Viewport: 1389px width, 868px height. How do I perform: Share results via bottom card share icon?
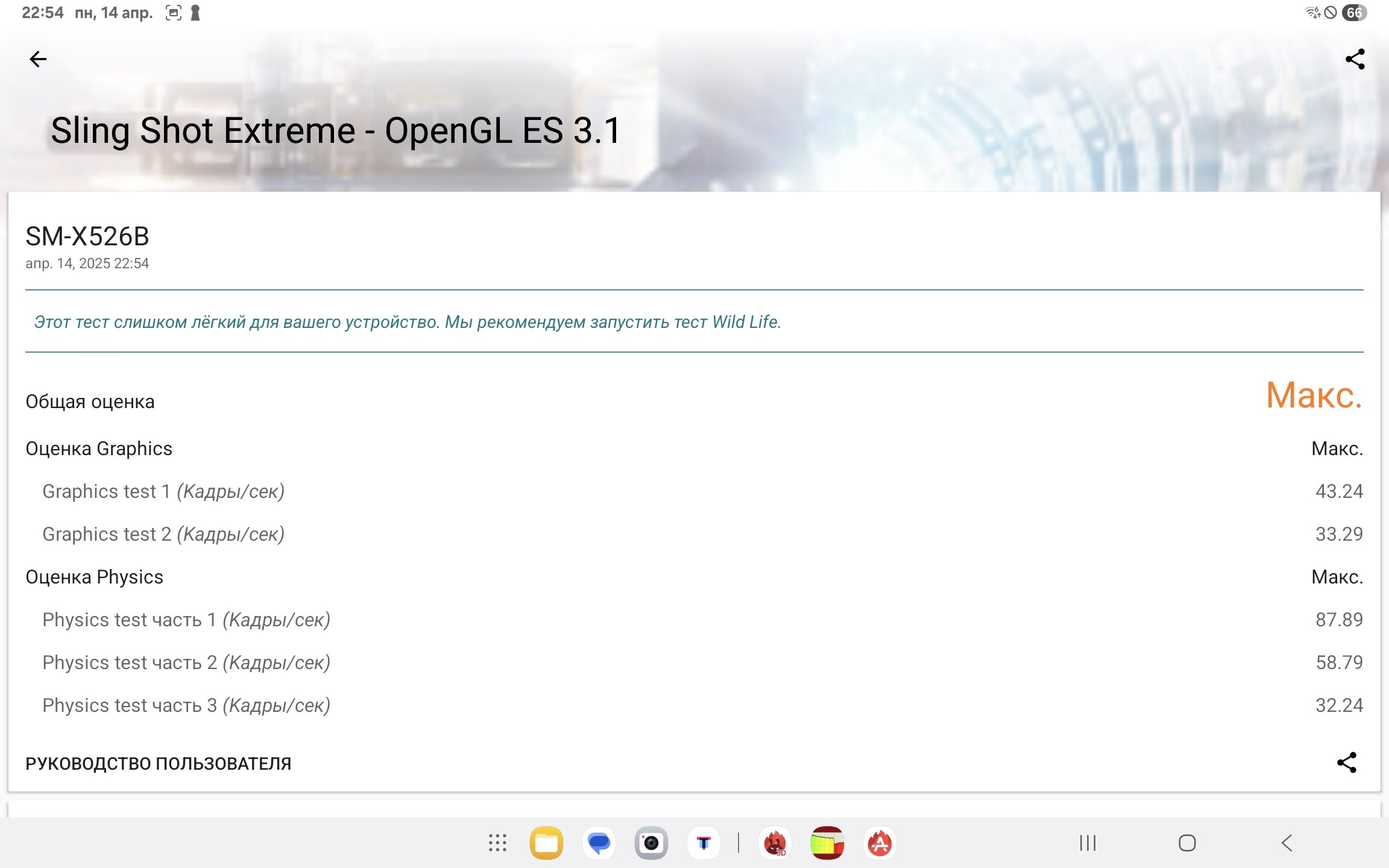pos(1346,763)
